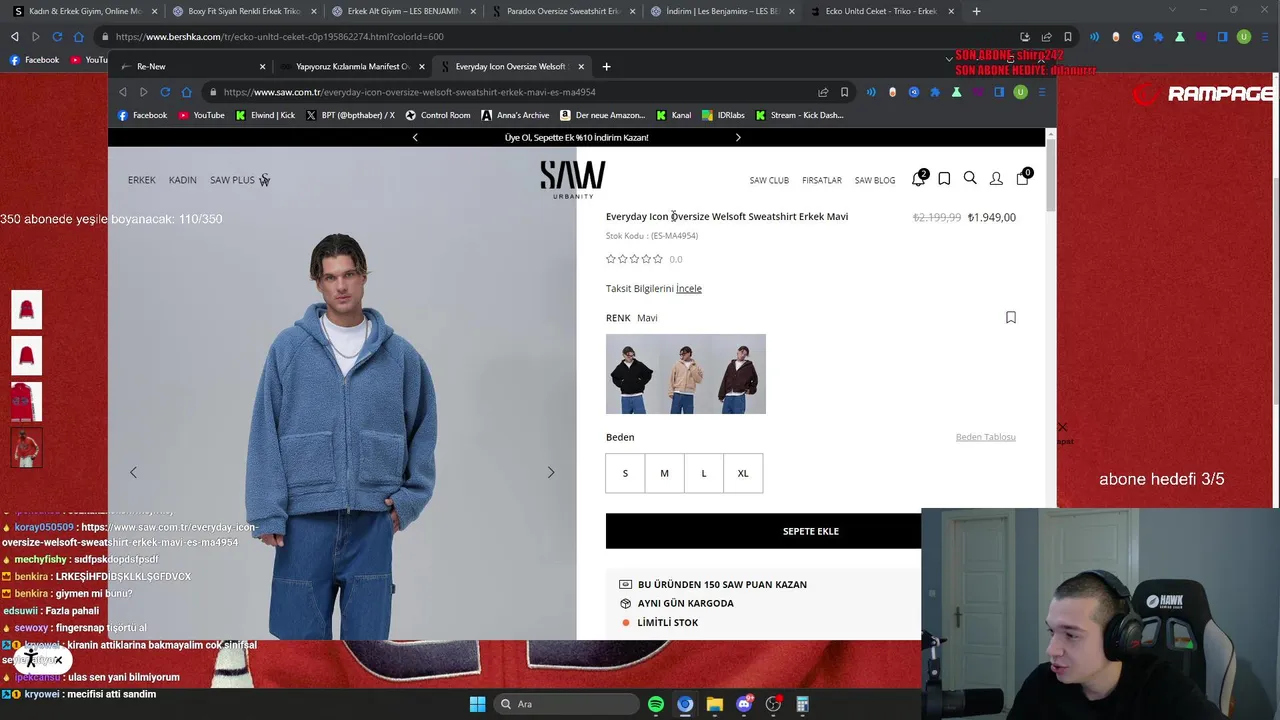Click the star rating row

tap(634, 259)
